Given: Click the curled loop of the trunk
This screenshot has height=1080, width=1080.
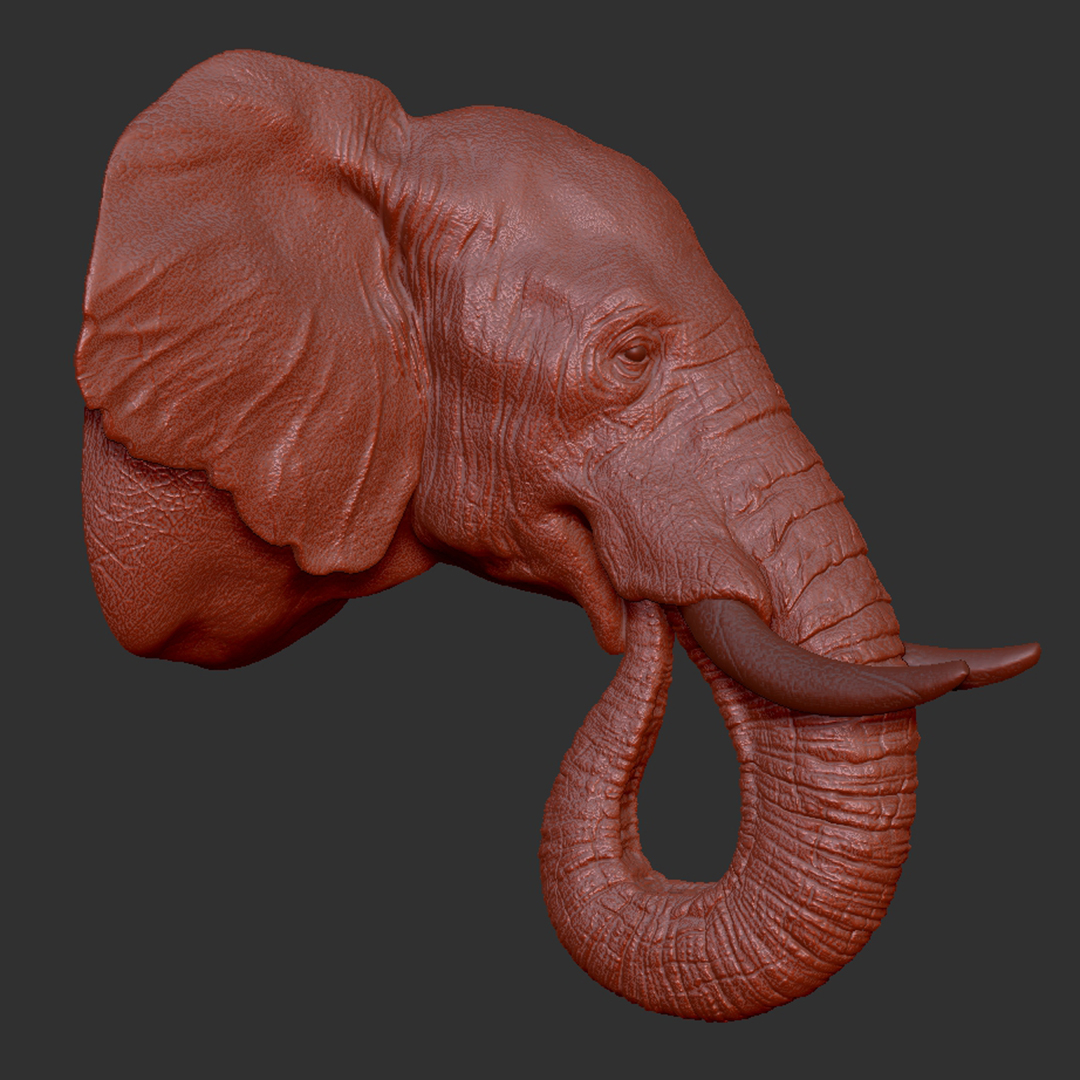Looking at the screenshot, I should click(x=729, y=813).
